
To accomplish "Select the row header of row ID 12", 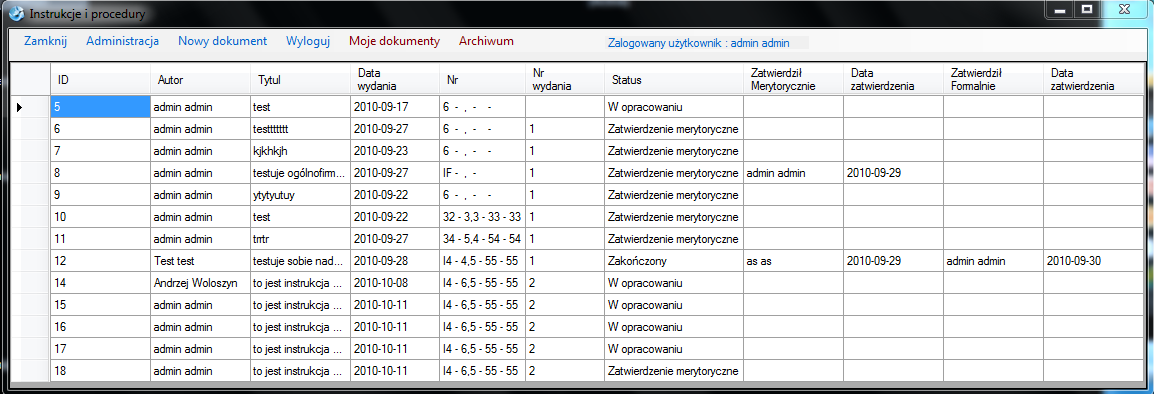I will (x=30, y=260).
